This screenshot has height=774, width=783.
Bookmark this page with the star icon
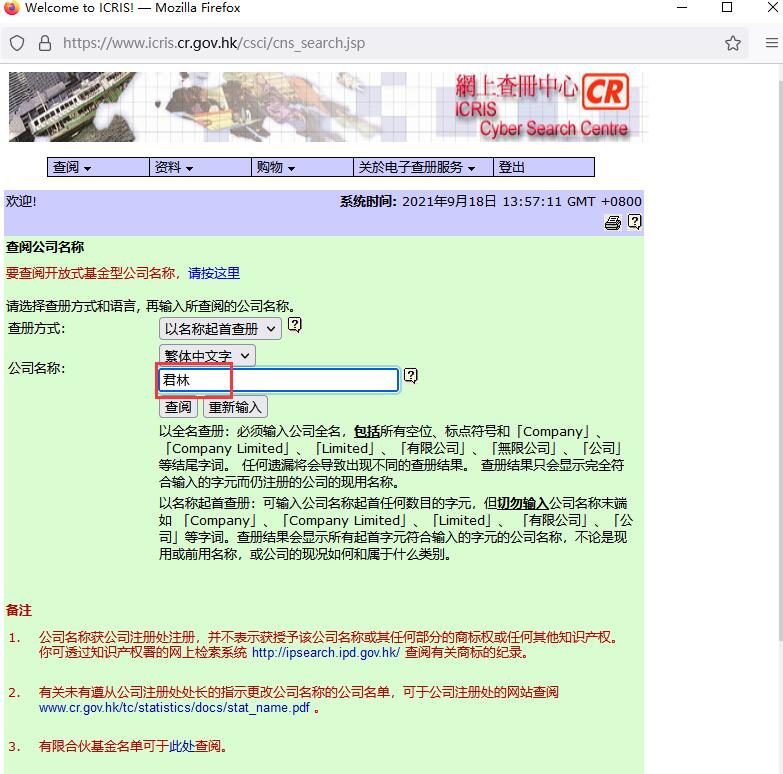[x=733, y=43]
